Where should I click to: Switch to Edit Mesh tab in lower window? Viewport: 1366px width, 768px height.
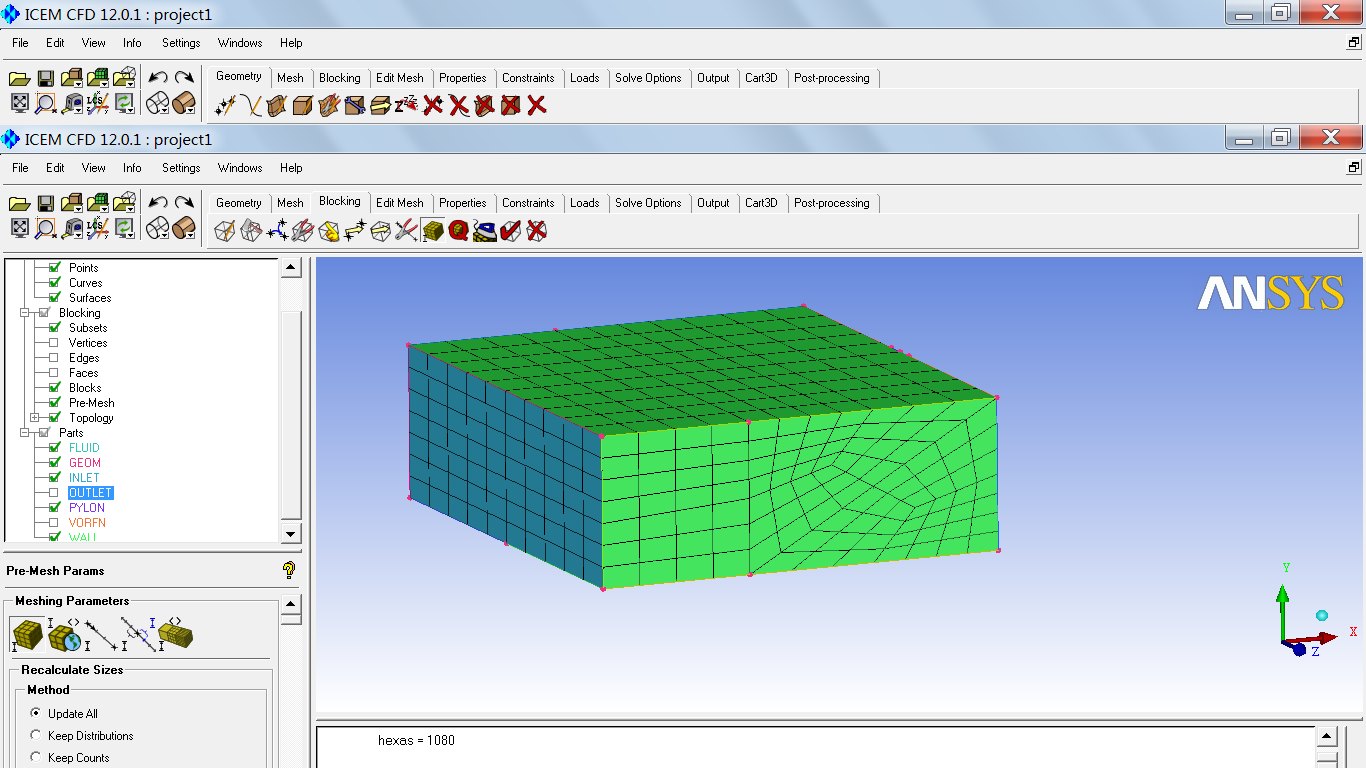(399, 203)
